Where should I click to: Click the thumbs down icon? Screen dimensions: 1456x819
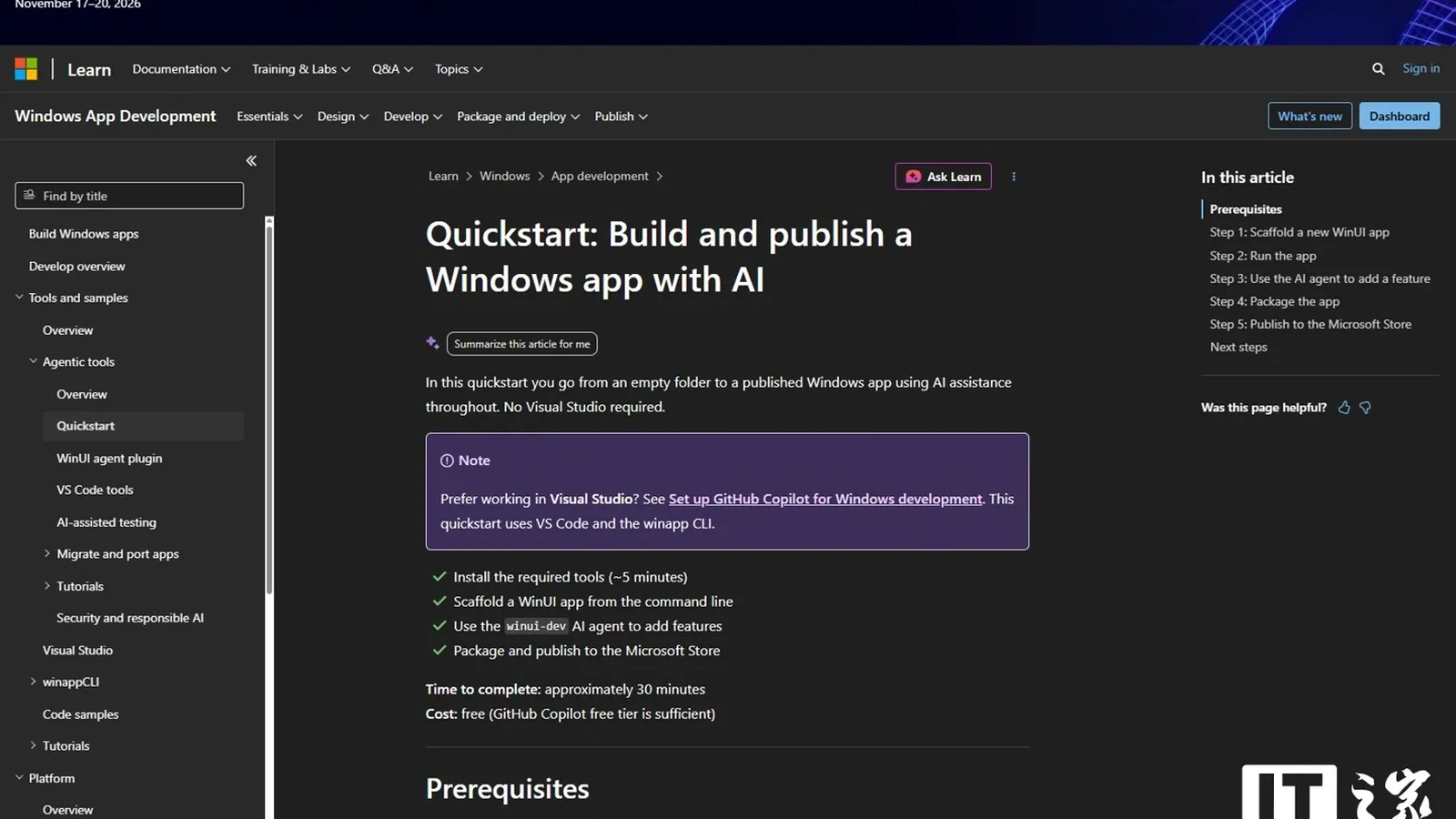point(1365,408)
